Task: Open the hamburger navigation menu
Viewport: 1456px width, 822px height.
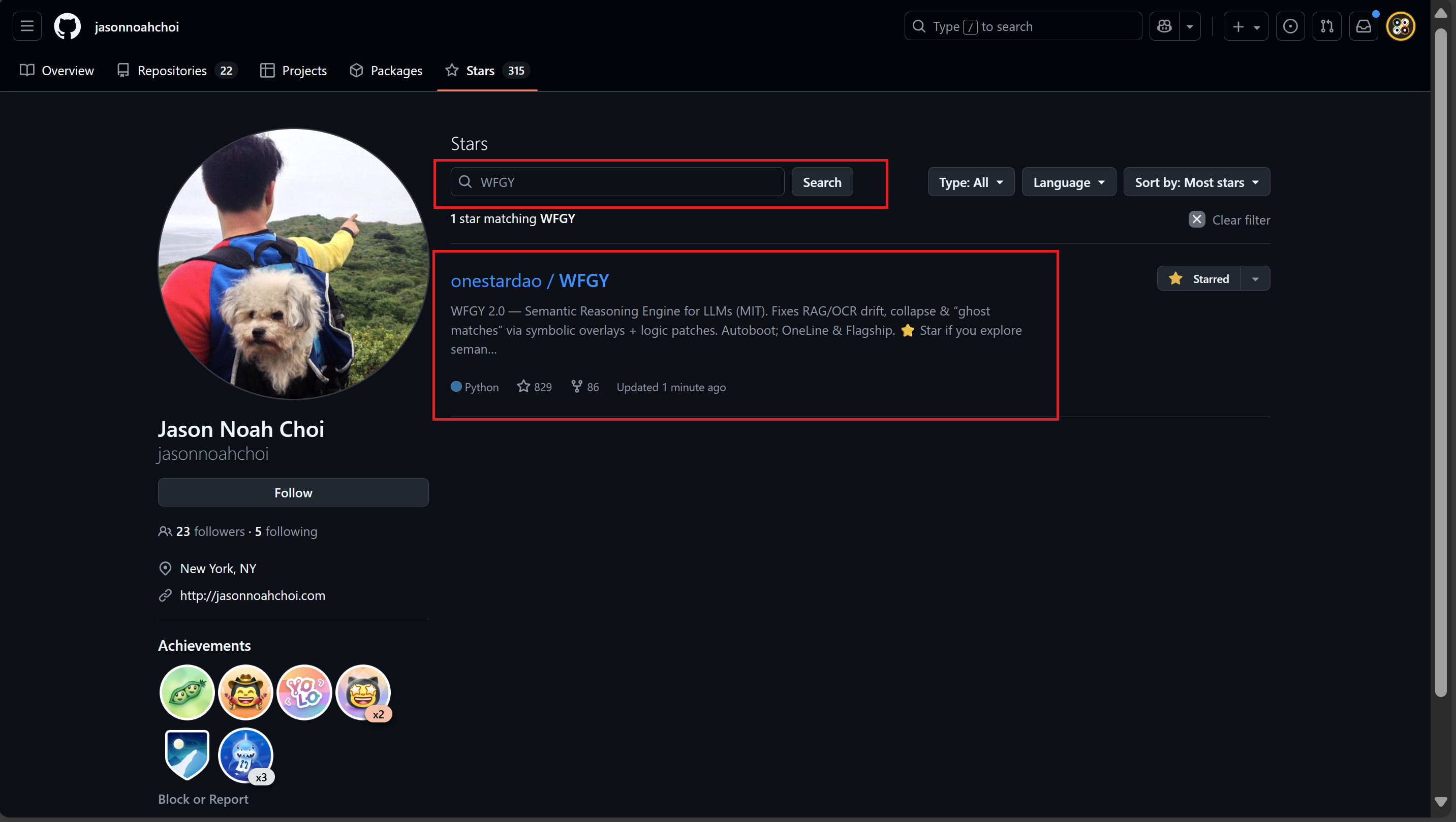Action: (26, 26)
